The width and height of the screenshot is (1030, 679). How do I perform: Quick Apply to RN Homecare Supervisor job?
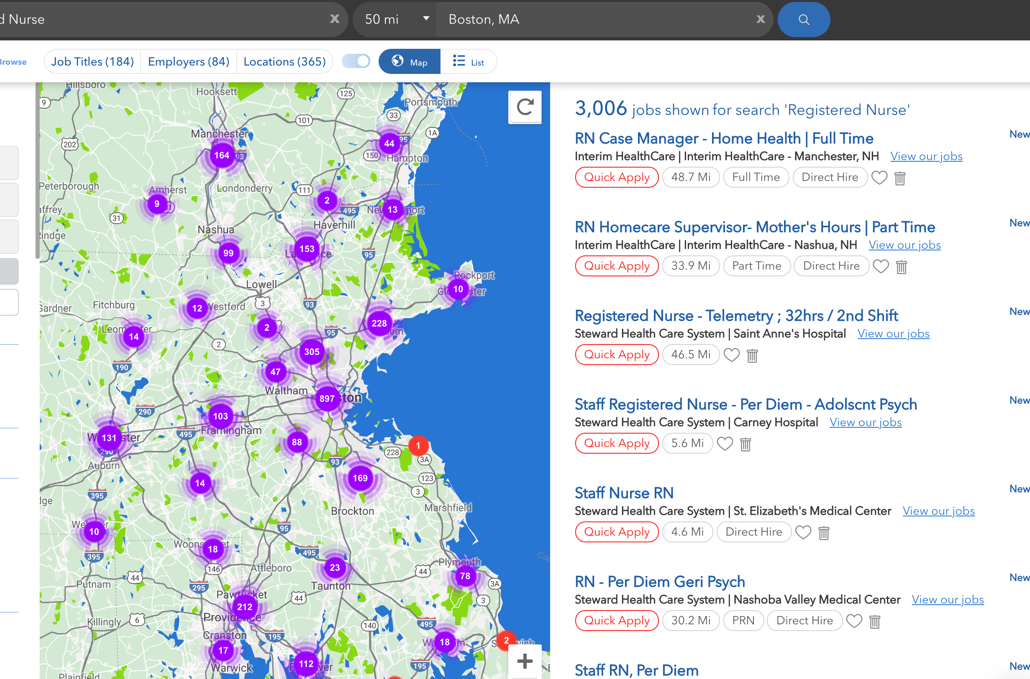point(617,266)
